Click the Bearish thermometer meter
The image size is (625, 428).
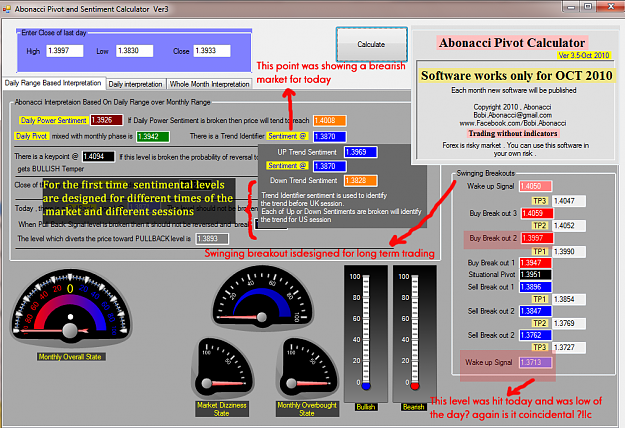pos(415,334)
